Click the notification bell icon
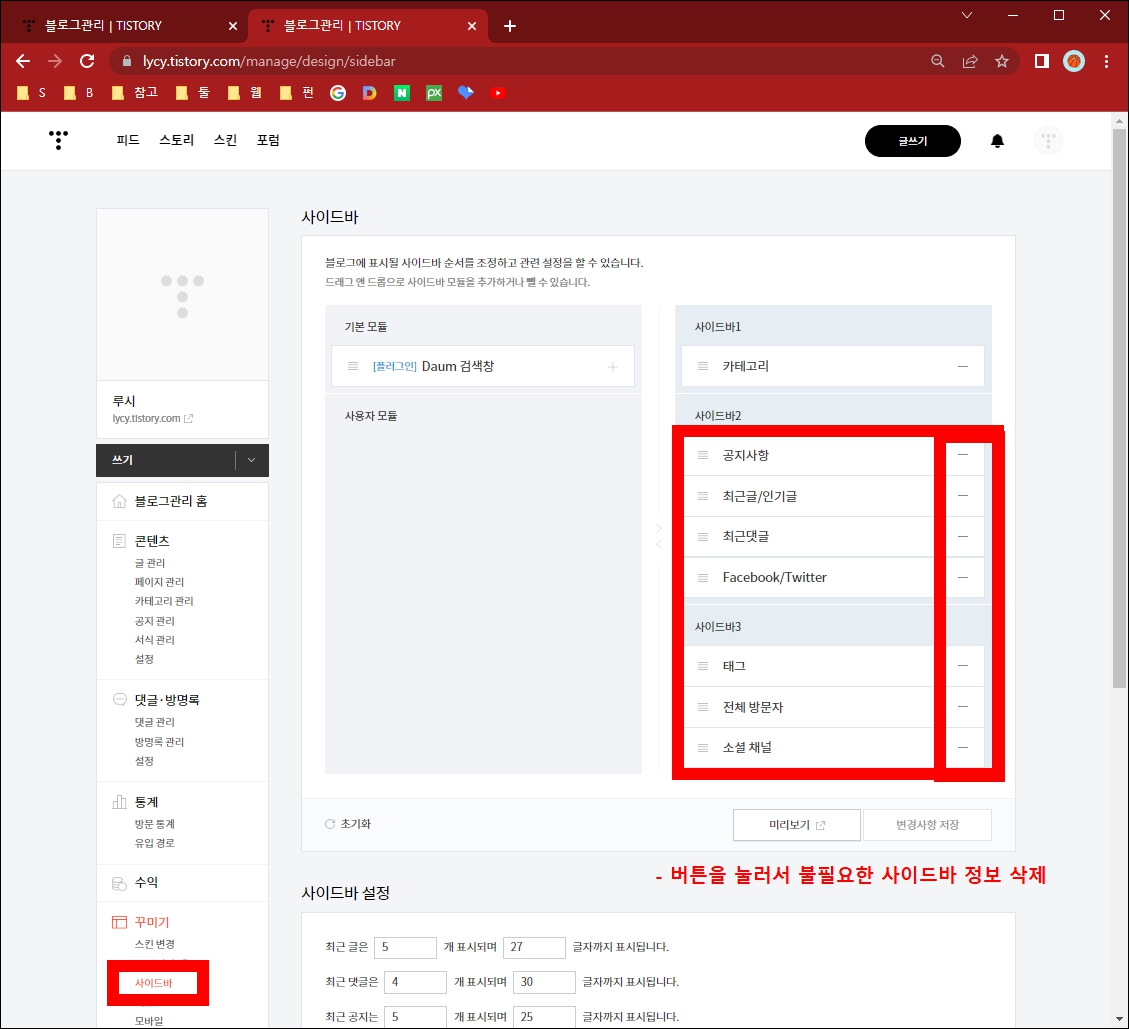The image size is (1129, 1029). [997, 141]
